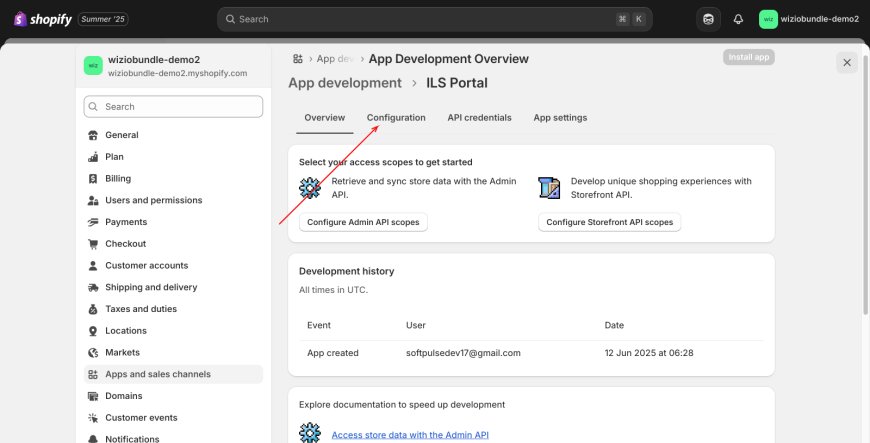Image resolution: width=870 pixels, height=443 pixels.
Task: Close the settings panel with X
Action: pyautogui.click(x=847, y=63)
